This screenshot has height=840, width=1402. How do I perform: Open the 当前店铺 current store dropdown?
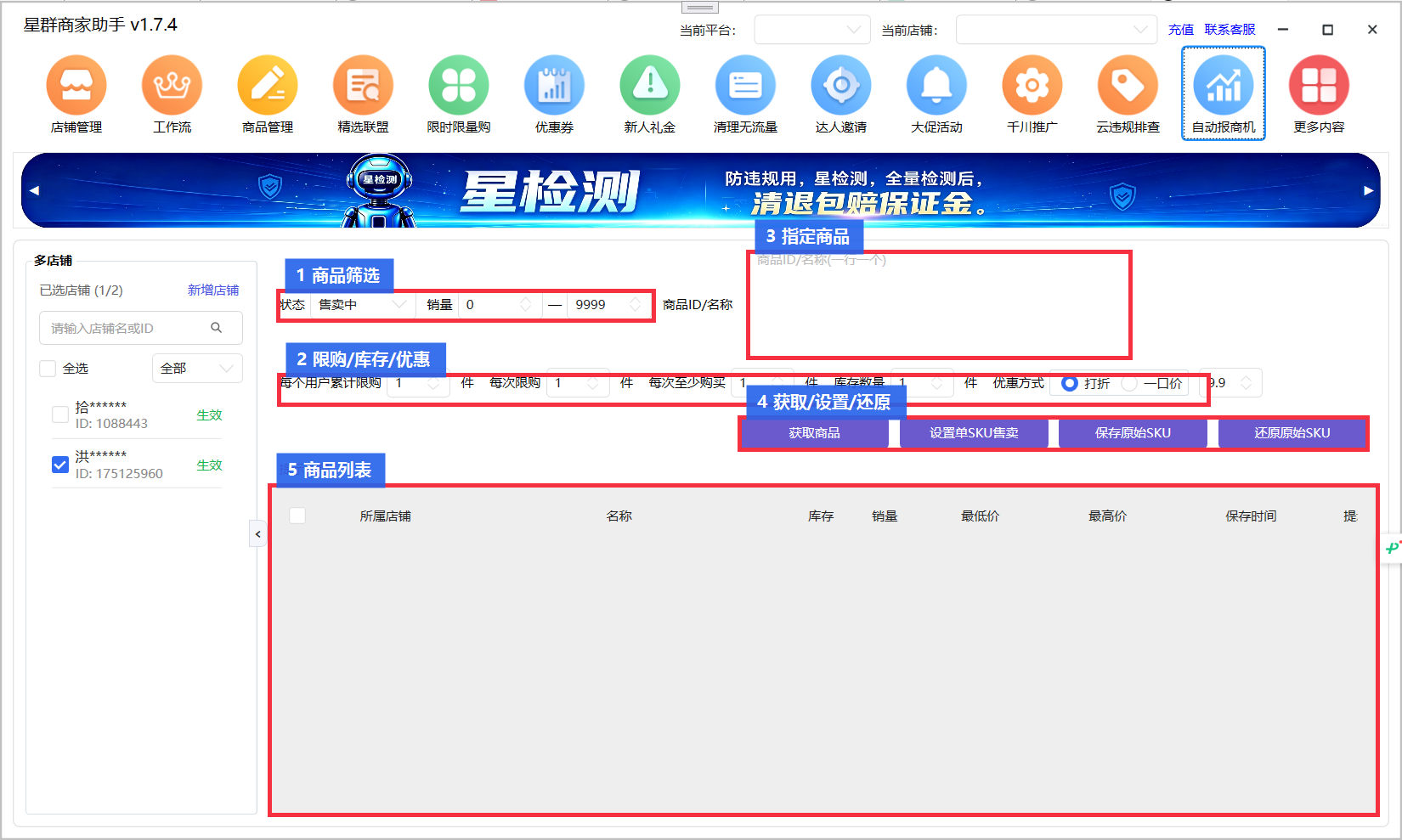(1056, 30)
